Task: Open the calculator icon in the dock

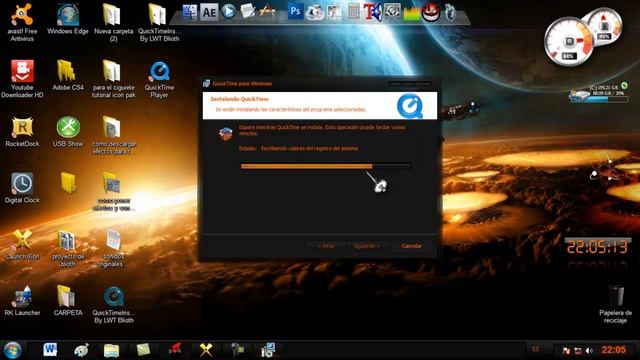Action: coord(353,11)
